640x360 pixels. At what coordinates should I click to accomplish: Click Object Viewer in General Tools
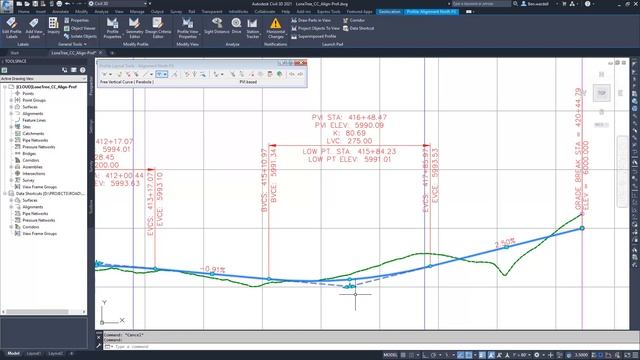click(x=80, y=28)
